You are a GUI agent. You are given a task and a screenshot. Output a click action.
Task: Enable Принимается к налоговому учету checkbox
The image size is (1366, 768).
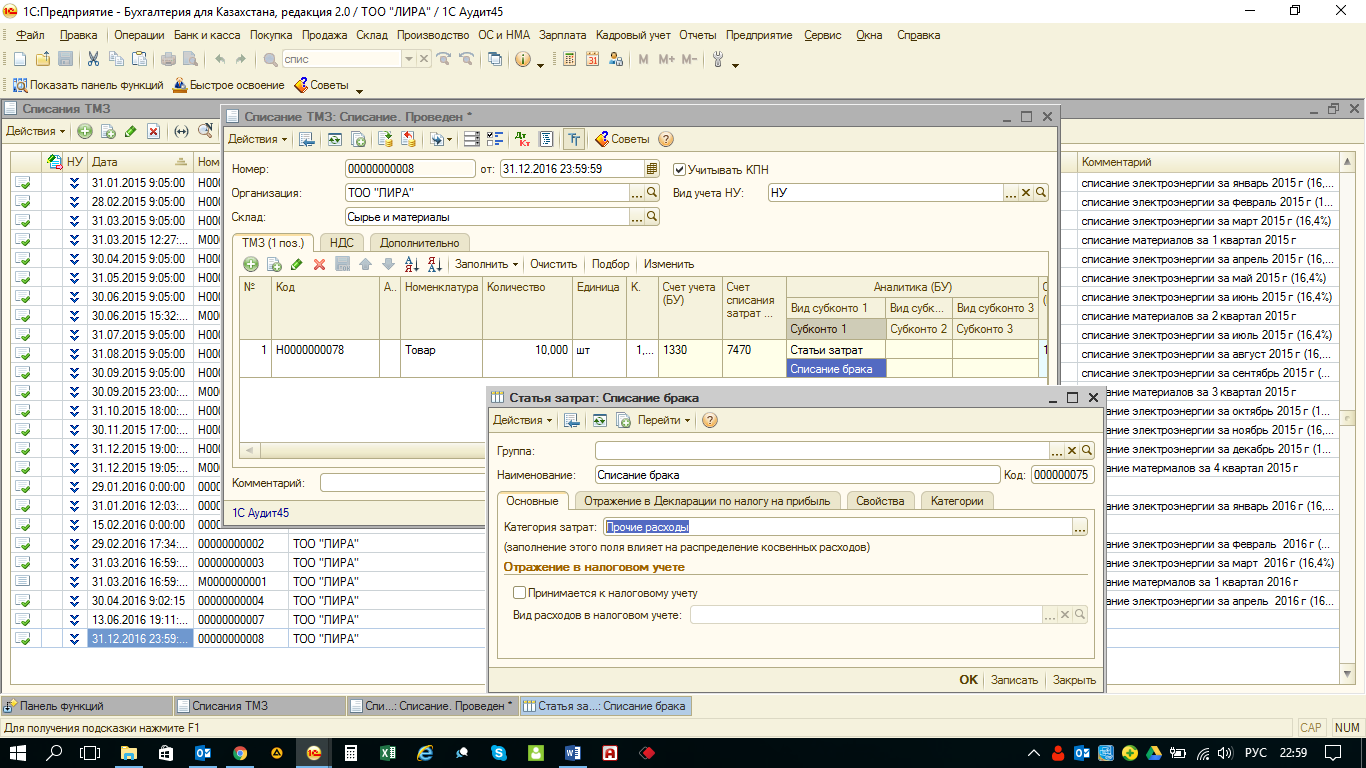pyautogui.click(x=519, y=593)
